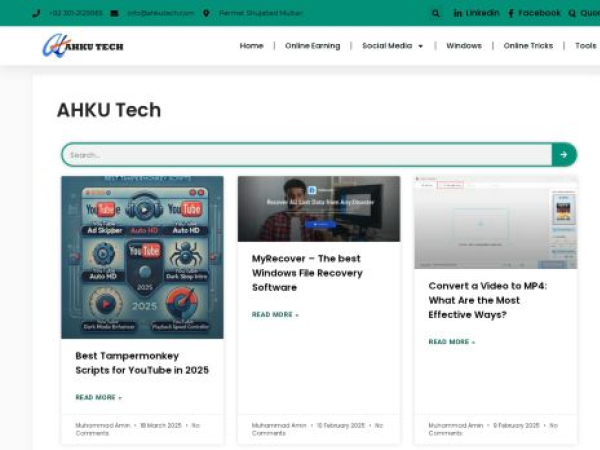Viewport: 600px width, 450px height.
Task: Click author name under Convert Video article
Action: coord(456,426)
